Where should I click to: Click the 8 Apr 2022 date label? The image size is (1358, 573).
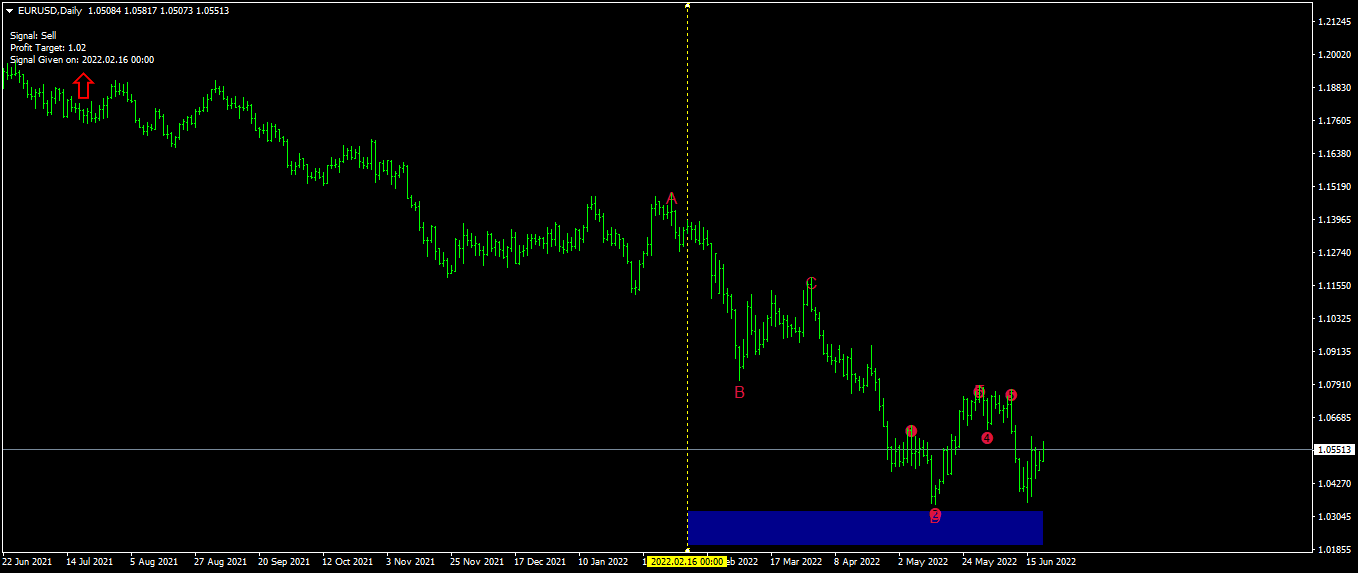pyautogui.click(x=859, y=562)
